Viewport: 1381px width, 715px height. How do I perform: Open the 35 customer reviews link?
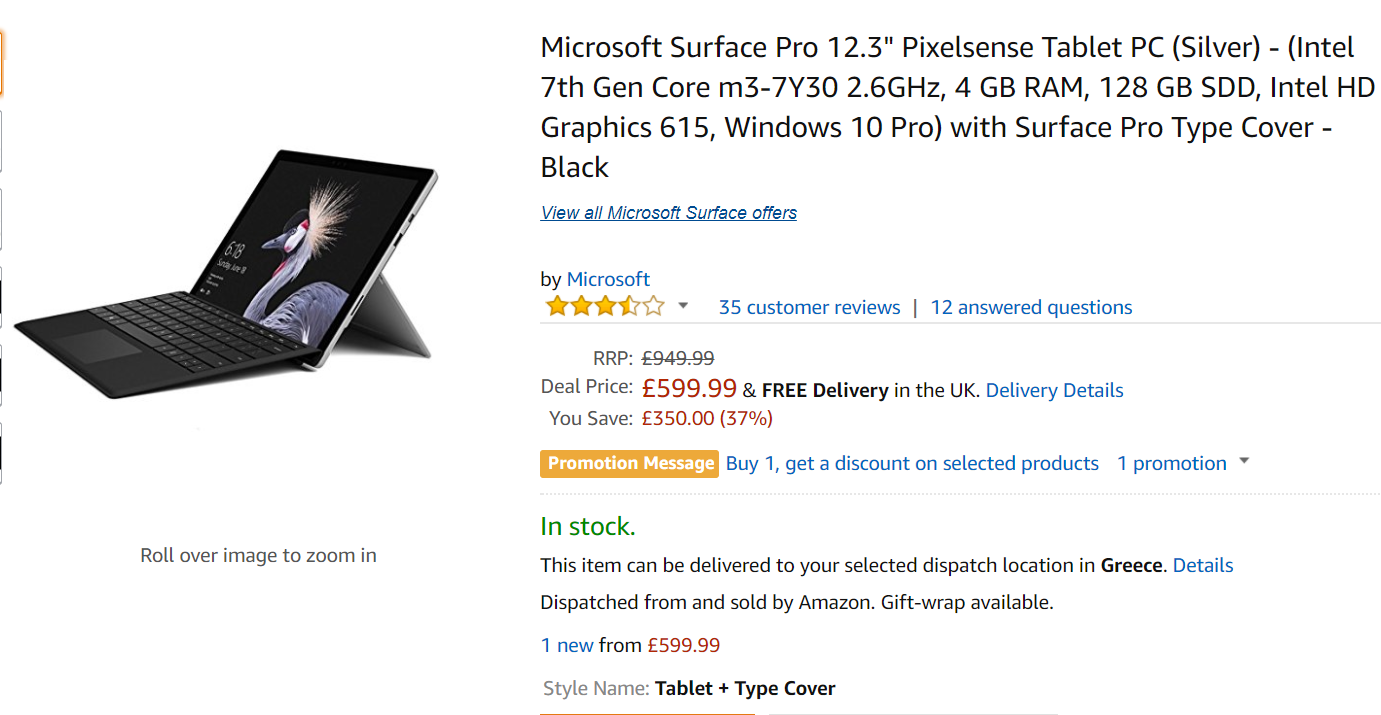coord(809,307)
